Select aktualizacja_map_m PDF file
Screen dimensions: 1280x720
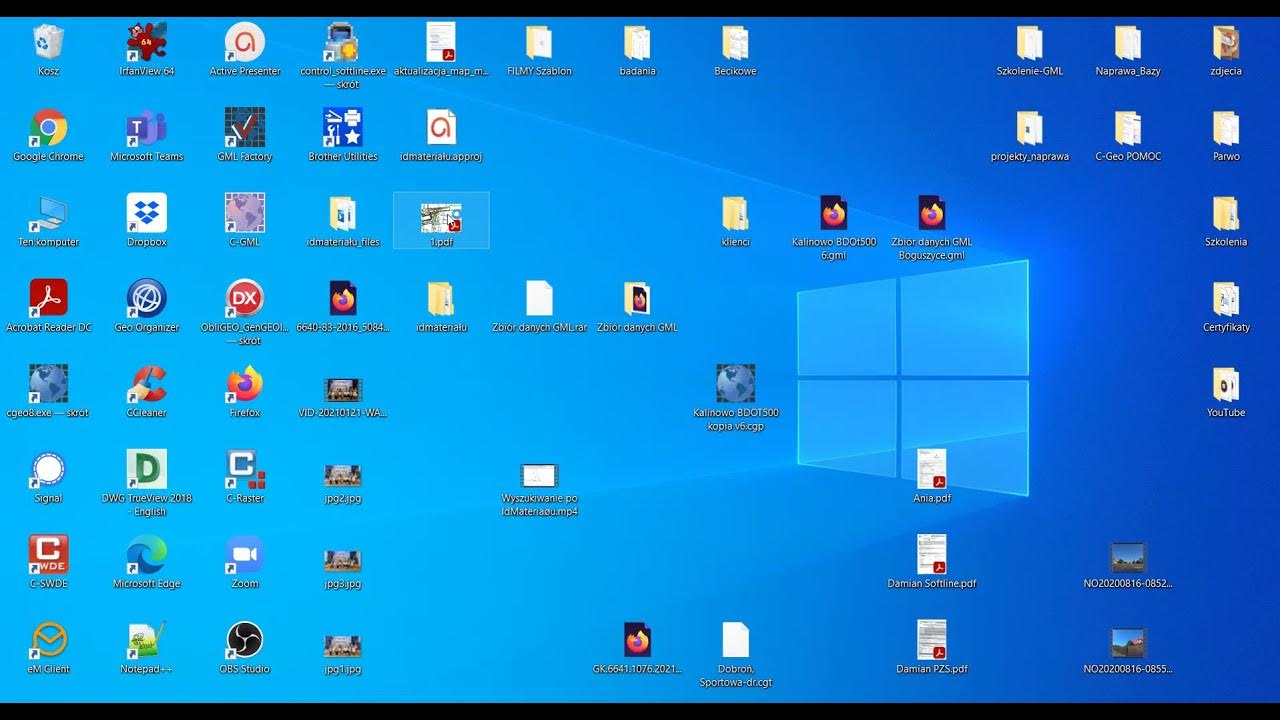(441, 43)
